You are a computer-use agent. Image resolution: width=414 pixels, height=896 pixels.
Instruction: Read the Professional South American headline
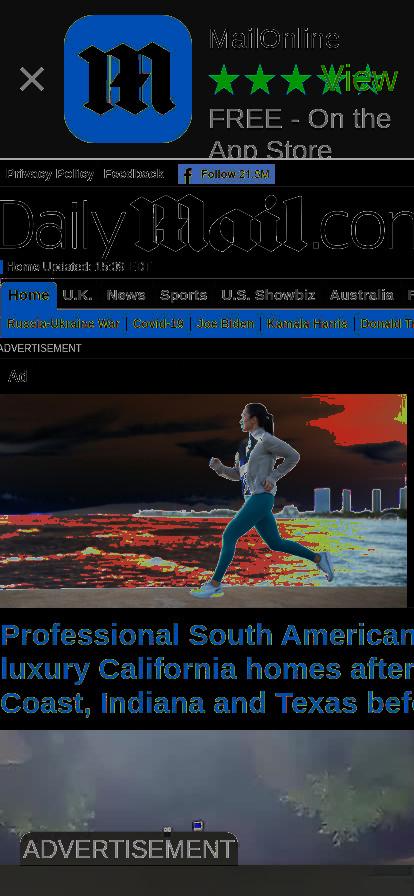[x=207, y=669]
